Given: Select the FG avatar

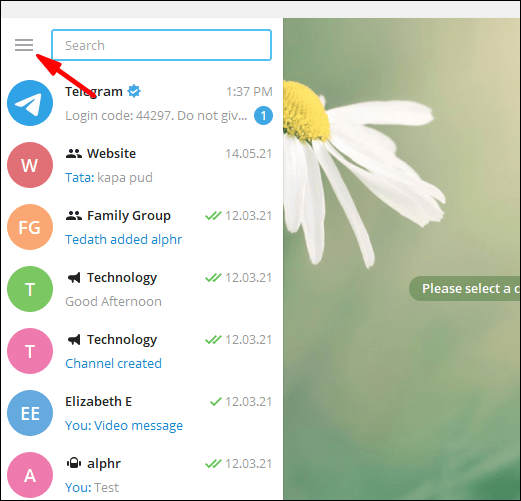Looking at the screenshot, I should click(30, 227).
